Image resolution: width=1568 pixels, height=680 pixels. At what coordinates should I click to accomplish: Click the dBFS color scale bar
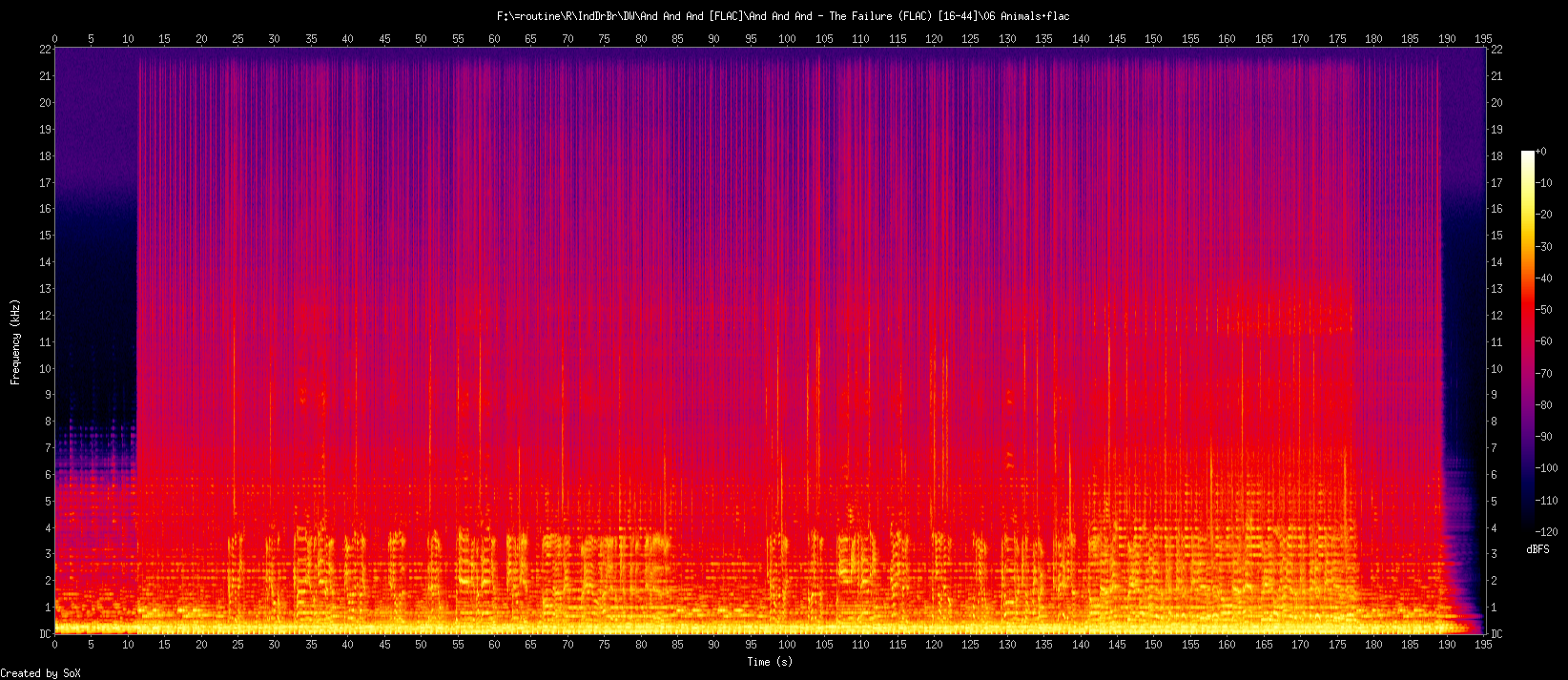pos(1528,341)
